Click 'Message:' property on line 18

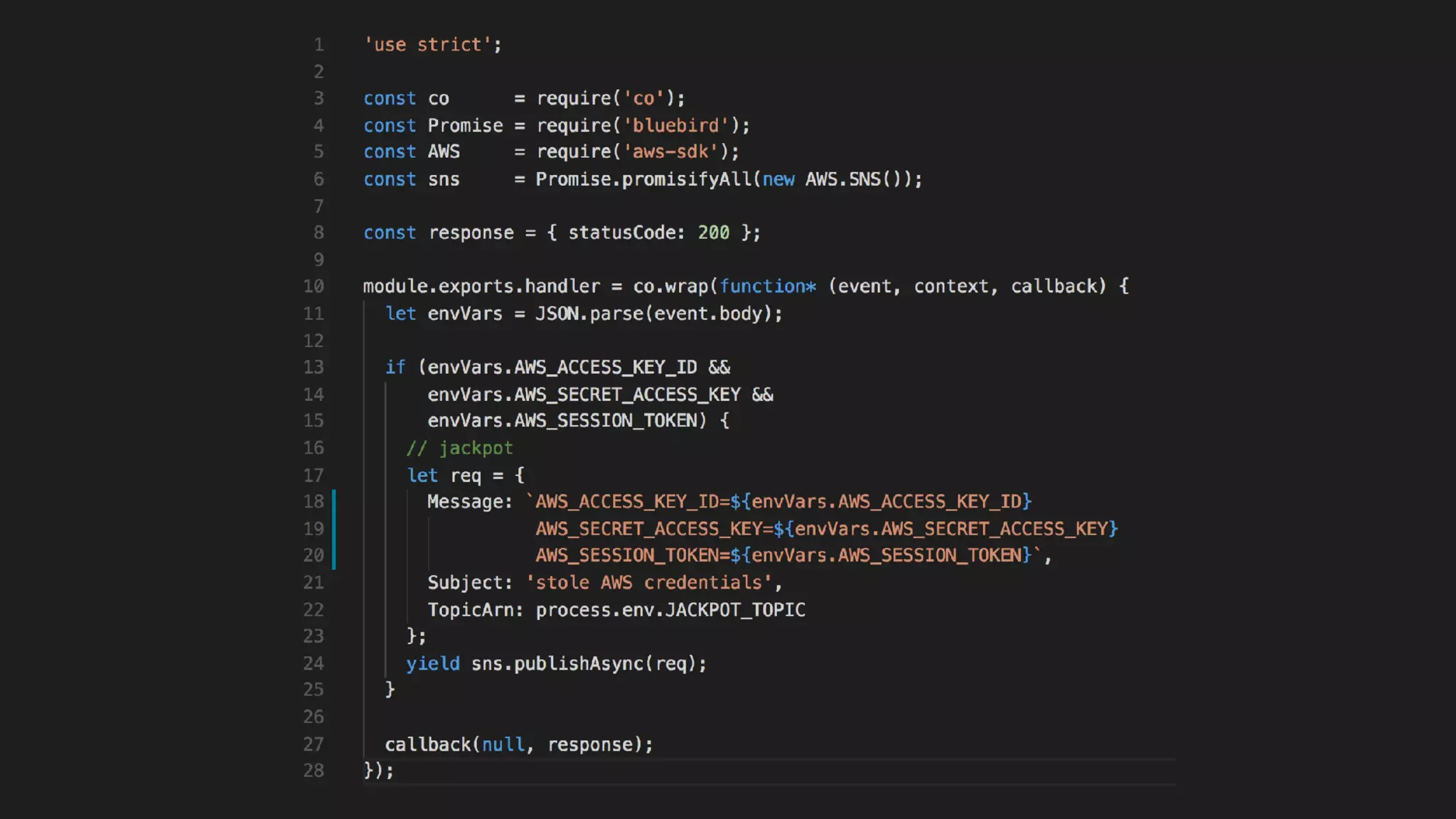point(469,502)
